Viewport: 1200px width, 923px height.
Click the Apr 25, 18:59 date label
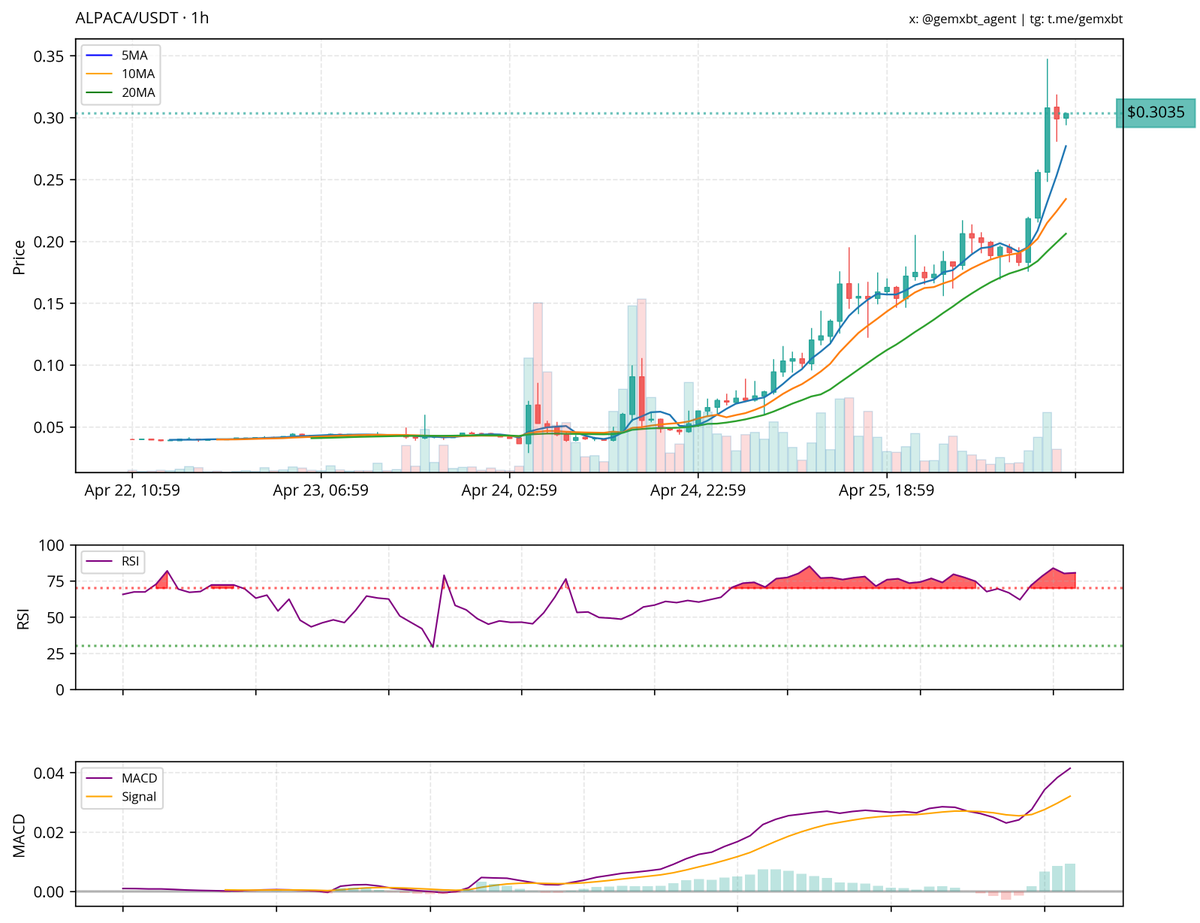pyautogui.click(x=886, y=491)
